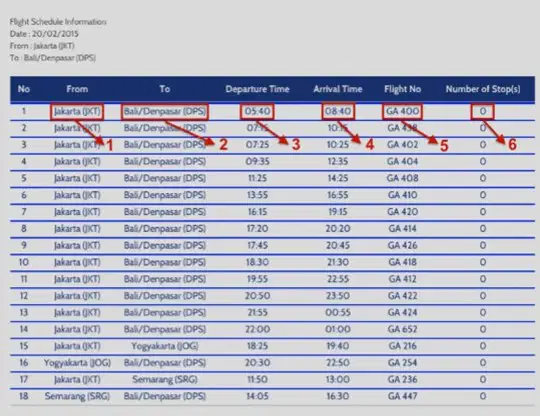Select the 22:00 departure time cell
The width and height of the screenshot is (540, 416).
257,329
